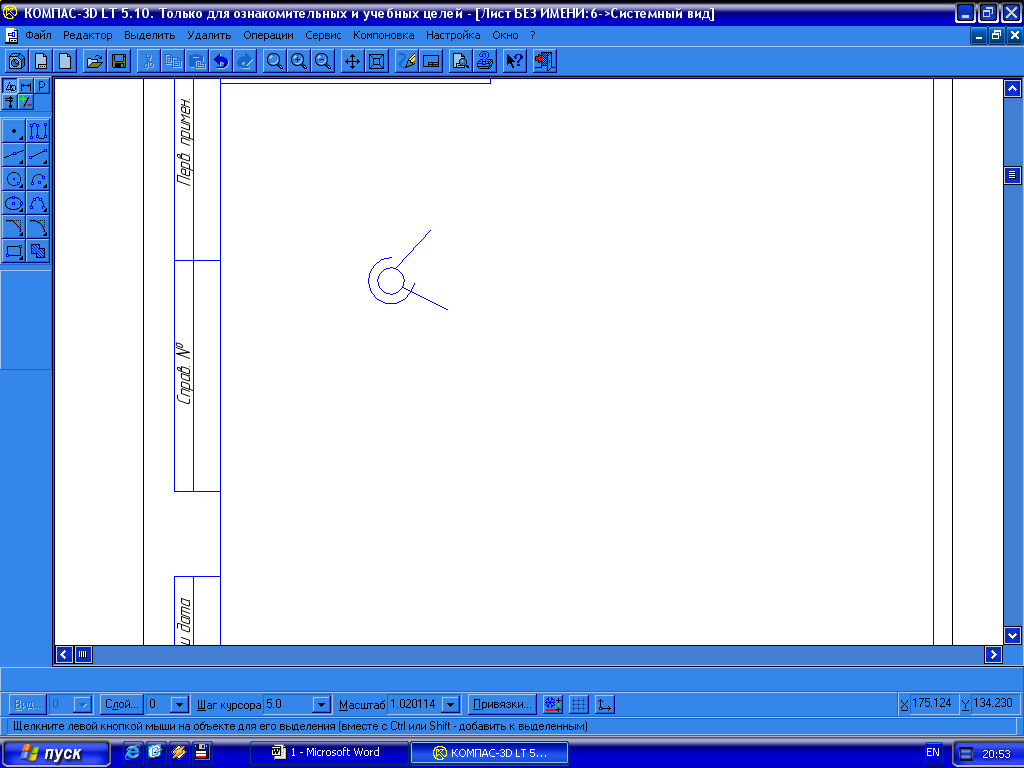
Task: Undo the last action
Action: (221, 61)
